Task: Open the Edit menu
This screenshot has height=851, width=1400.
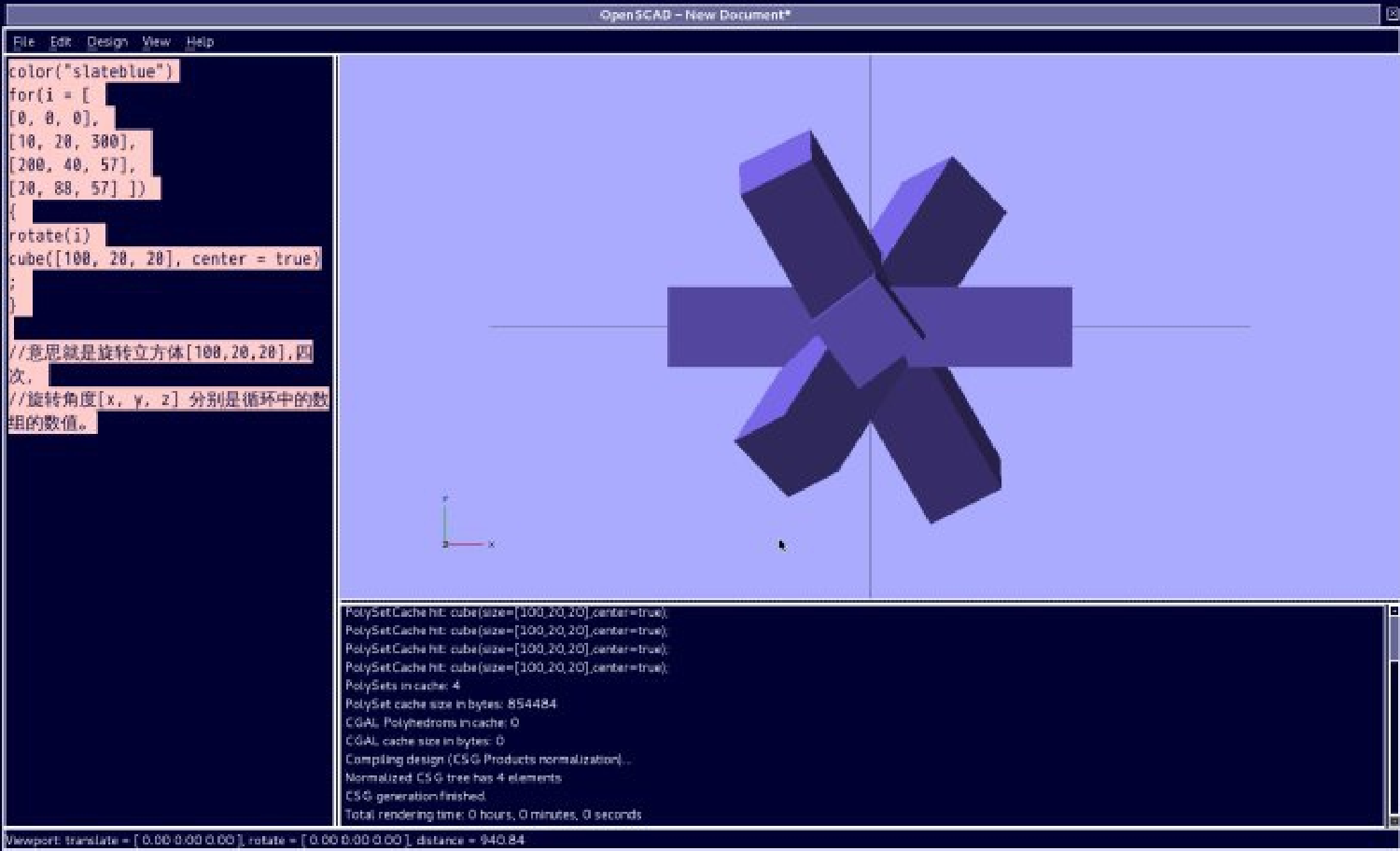Action: pos(61,42)
